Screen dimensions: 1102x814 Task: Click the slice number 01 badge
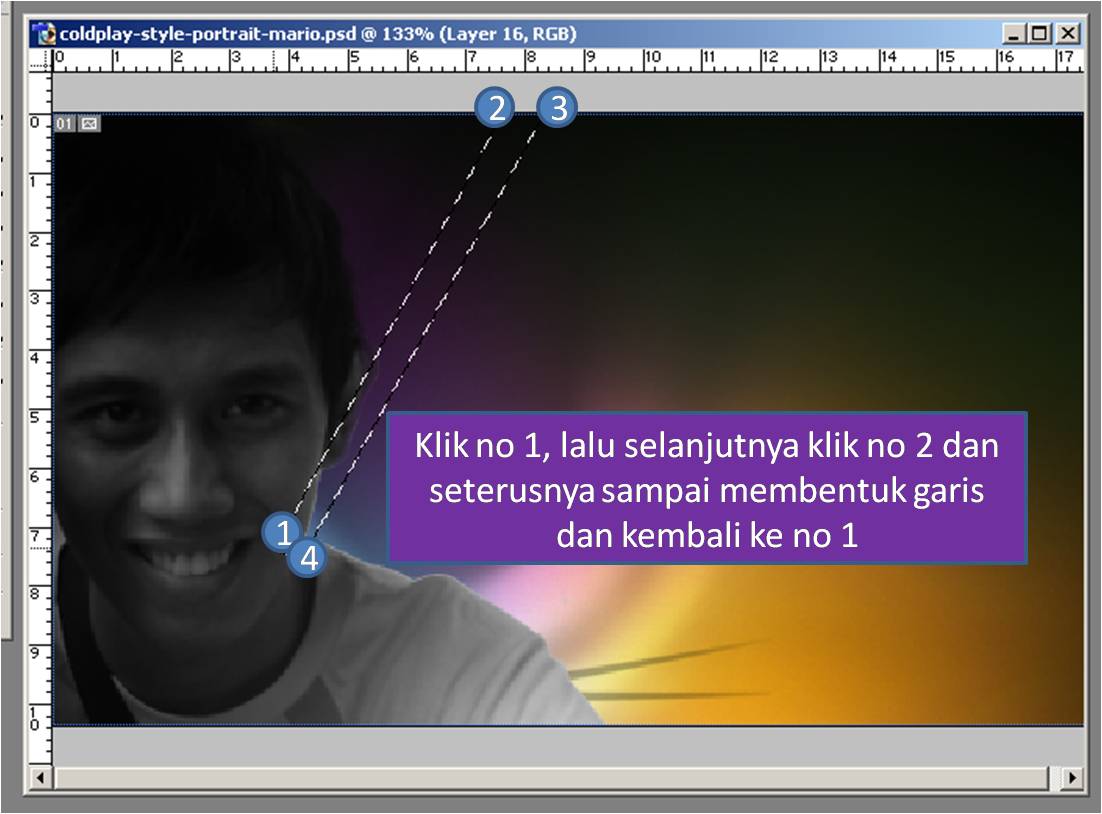(x=64, y=124)
